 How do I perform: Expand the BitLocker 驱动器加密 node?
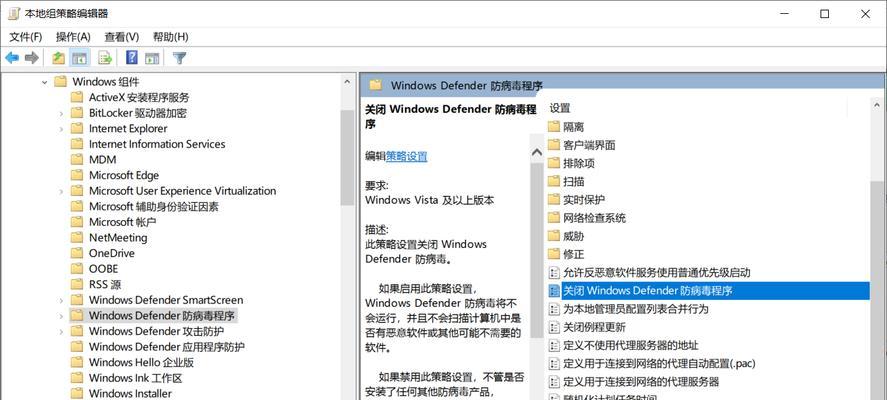pyautogui.click(x=61, y=113)
